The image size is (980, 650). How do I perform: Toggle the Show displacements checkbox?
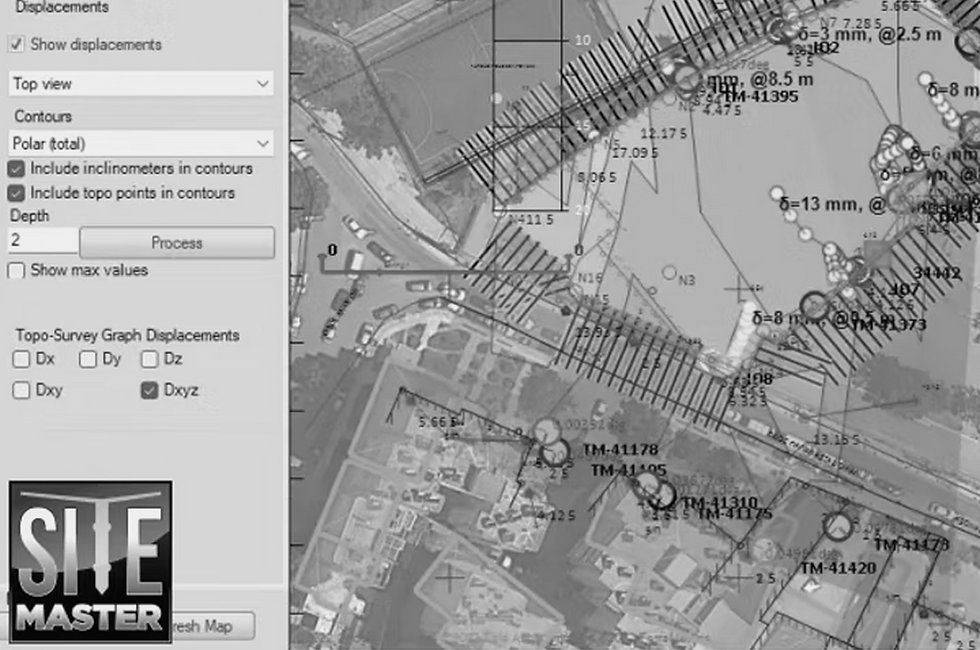16,44
